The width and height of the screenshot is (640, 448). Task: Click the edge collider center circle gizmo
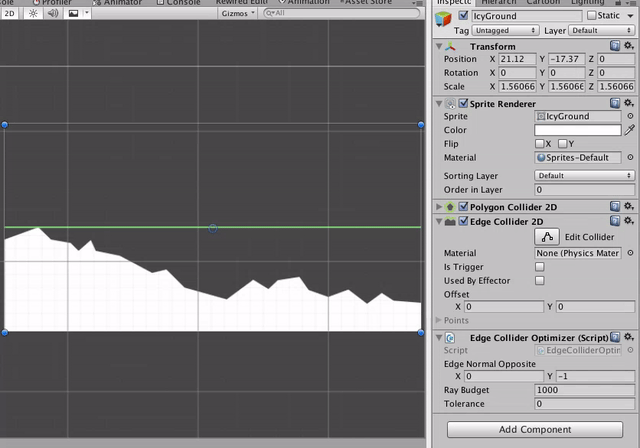tap(213, 228)
